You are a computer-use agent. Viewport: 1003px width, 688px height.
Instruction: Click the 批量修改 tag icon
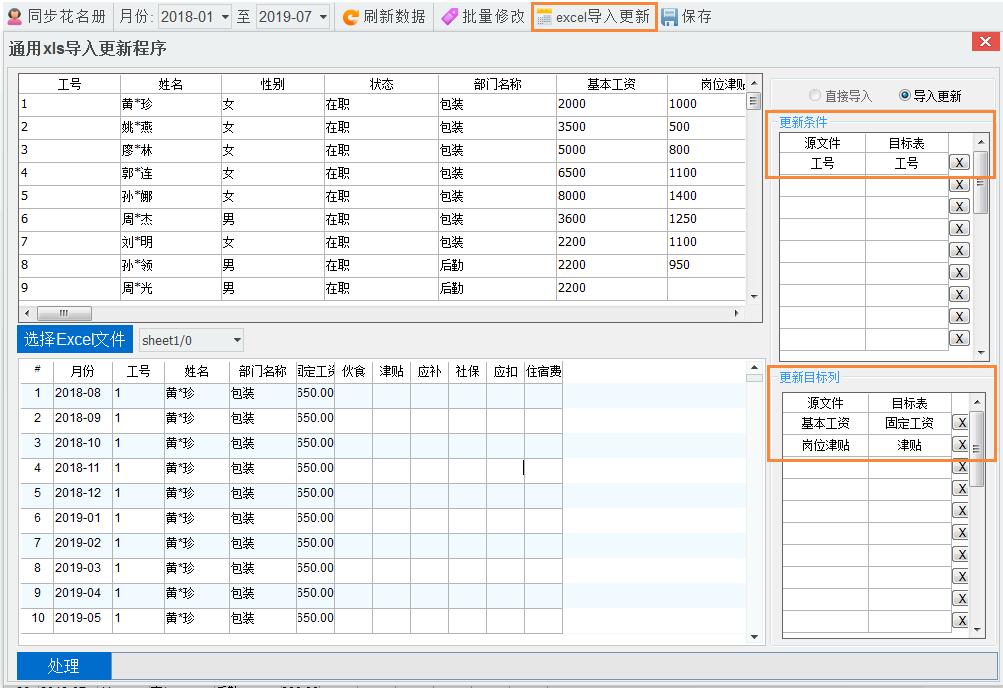tap(450, 17)
